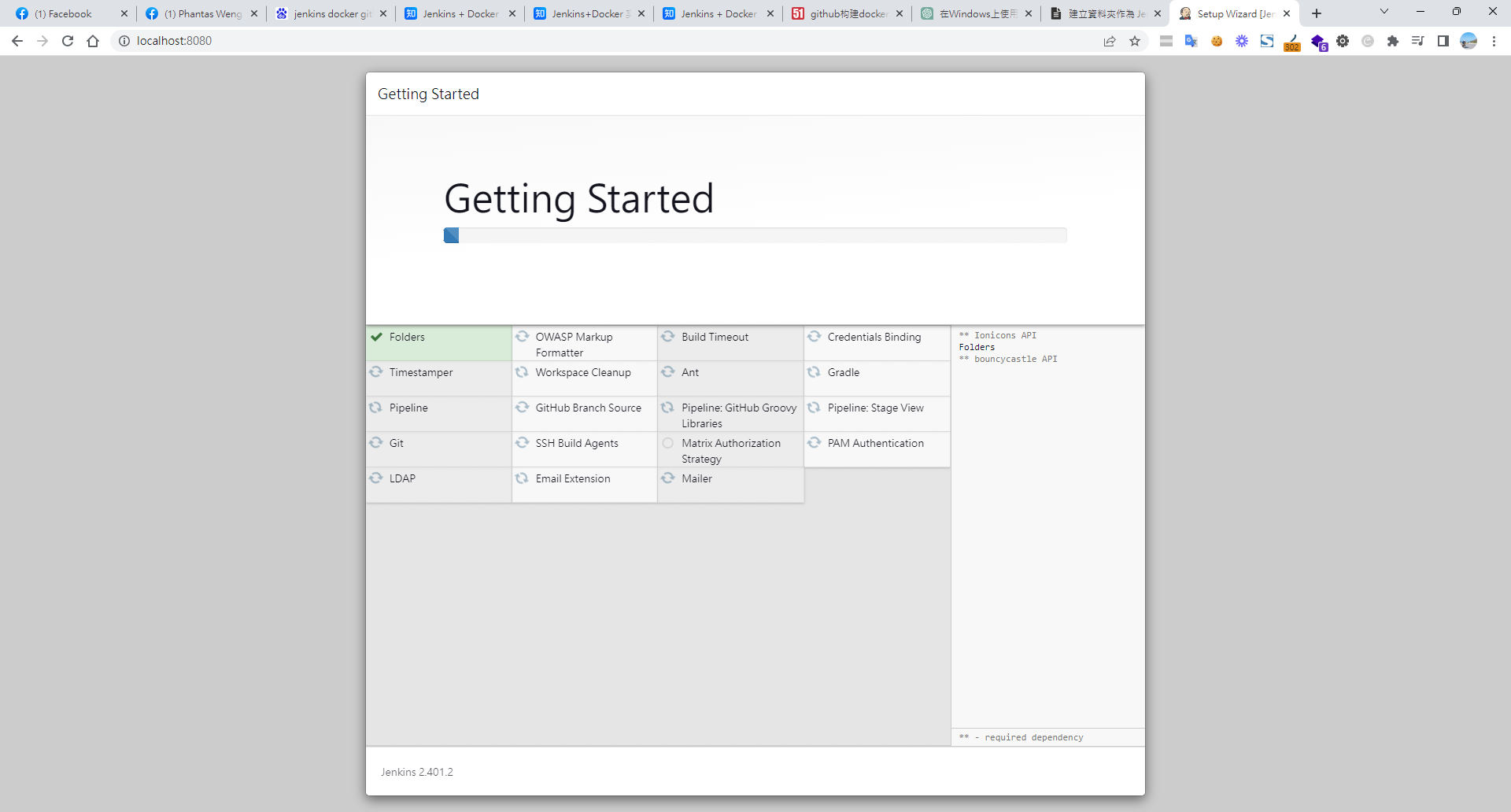Click the Matrix Authorization Strategy pending circle

pos(668,443)
